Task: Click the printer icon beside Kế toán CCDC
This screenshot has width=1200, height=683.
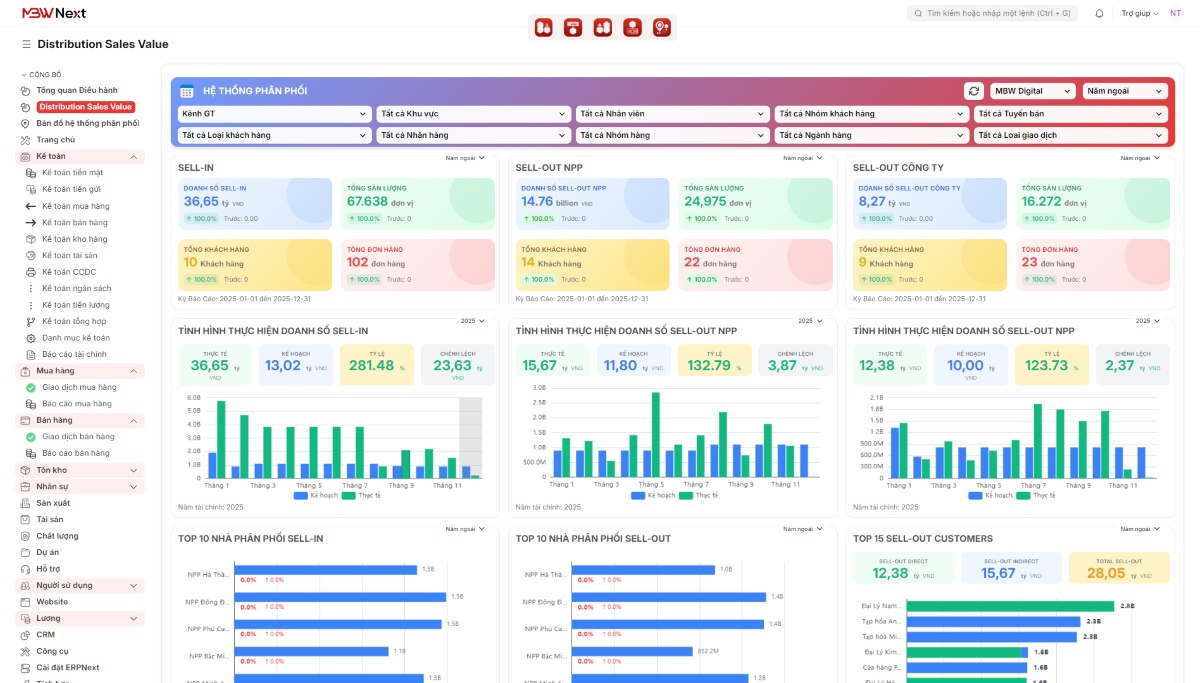Action: (x=32, y=271)
